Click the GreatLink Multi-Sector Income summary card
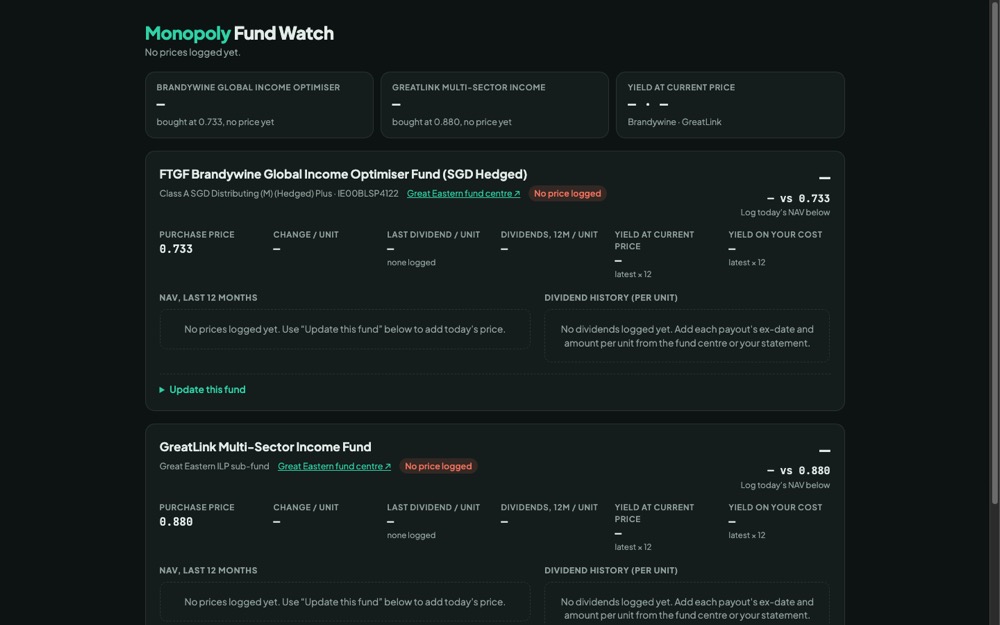 click(494, 105)
